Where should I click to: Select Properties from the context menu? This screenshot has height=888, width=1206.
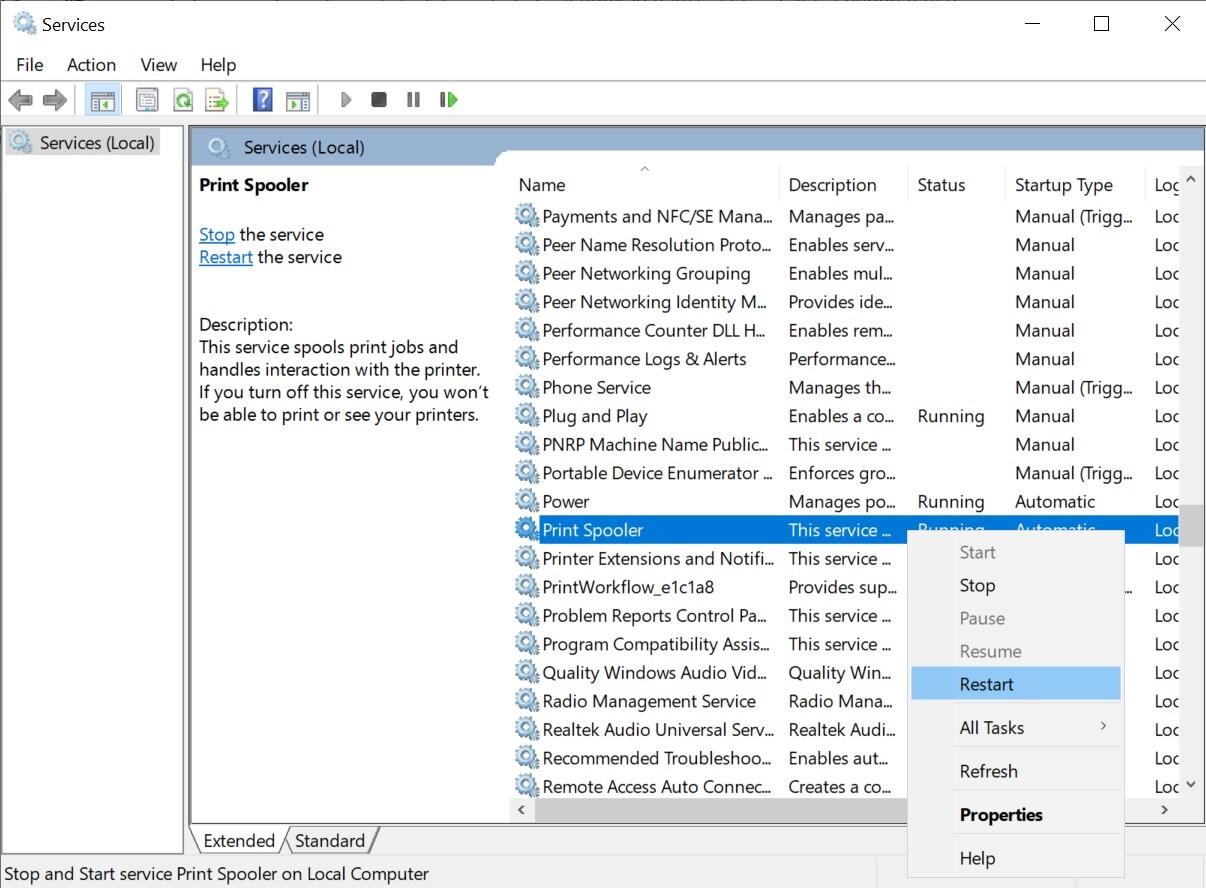click(x=1001, y=815)
